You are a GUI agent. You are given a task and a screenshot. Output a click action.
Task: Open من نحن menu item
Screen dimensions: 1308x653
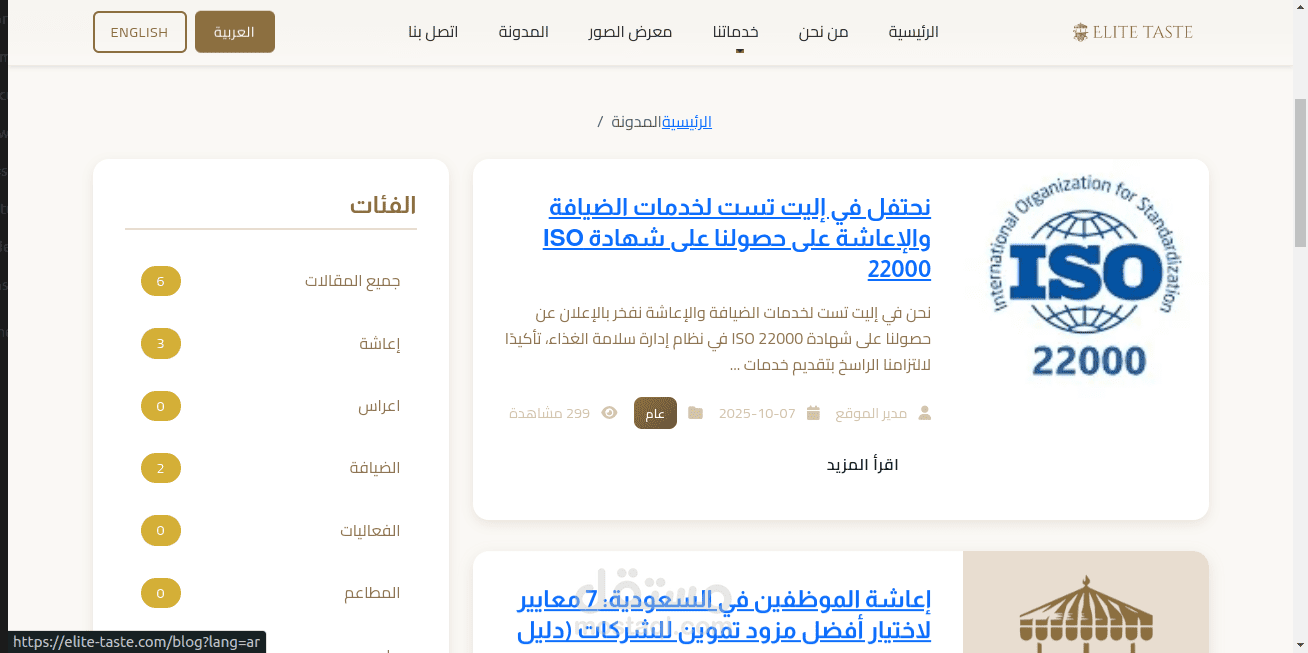pyautogui.click(x=823, y=32)
